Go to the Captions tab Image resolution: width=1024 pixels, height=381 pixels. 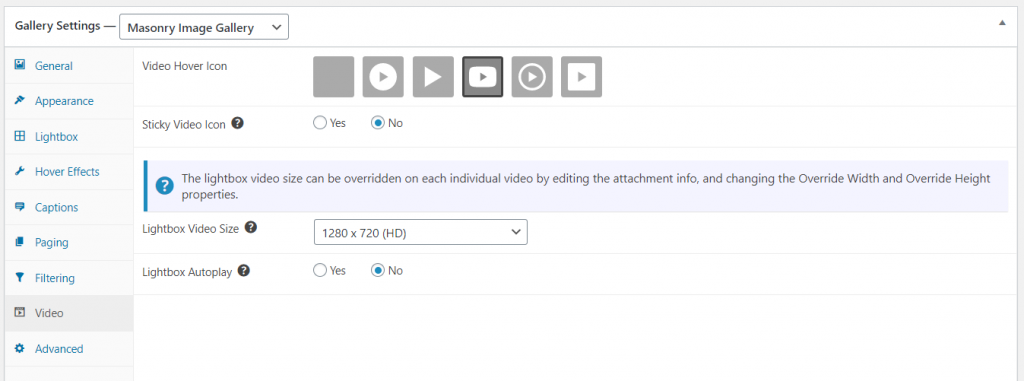click(69, 207)
